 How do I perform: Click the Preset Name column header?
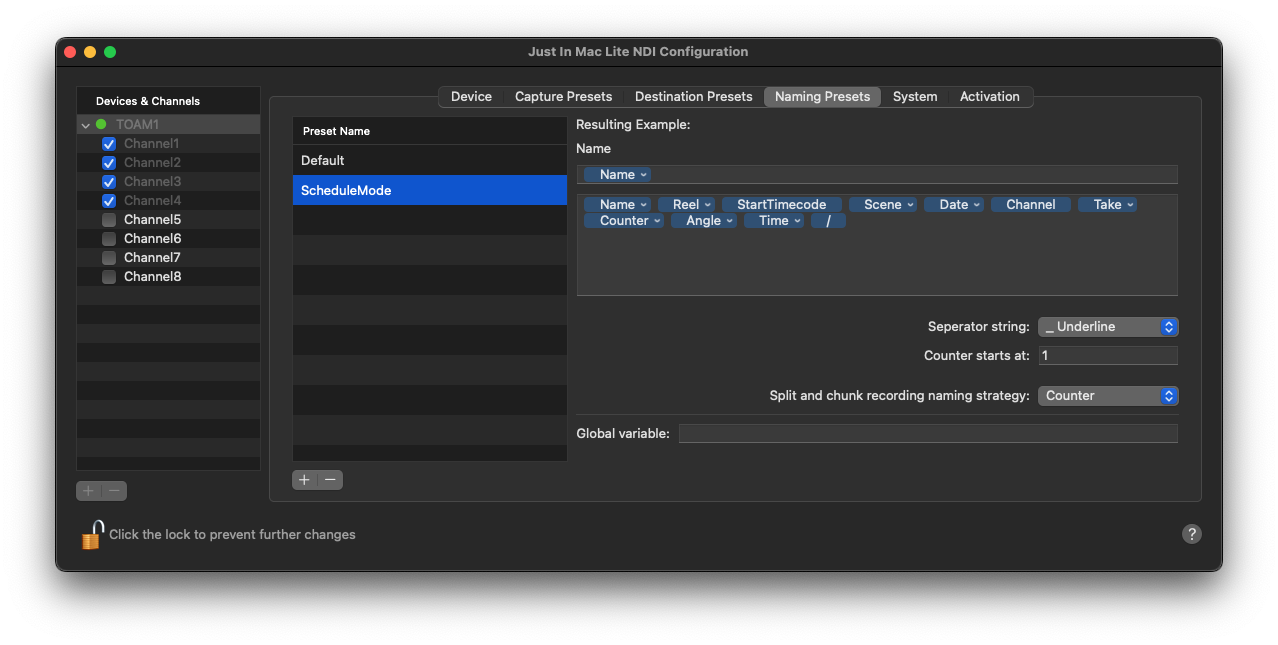(x=430, y=131)
